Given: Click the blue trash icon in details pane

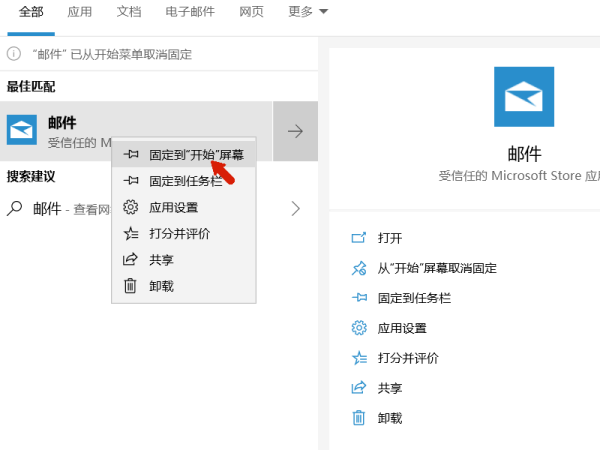Looking at the screenshot, I should pos(359,417).
